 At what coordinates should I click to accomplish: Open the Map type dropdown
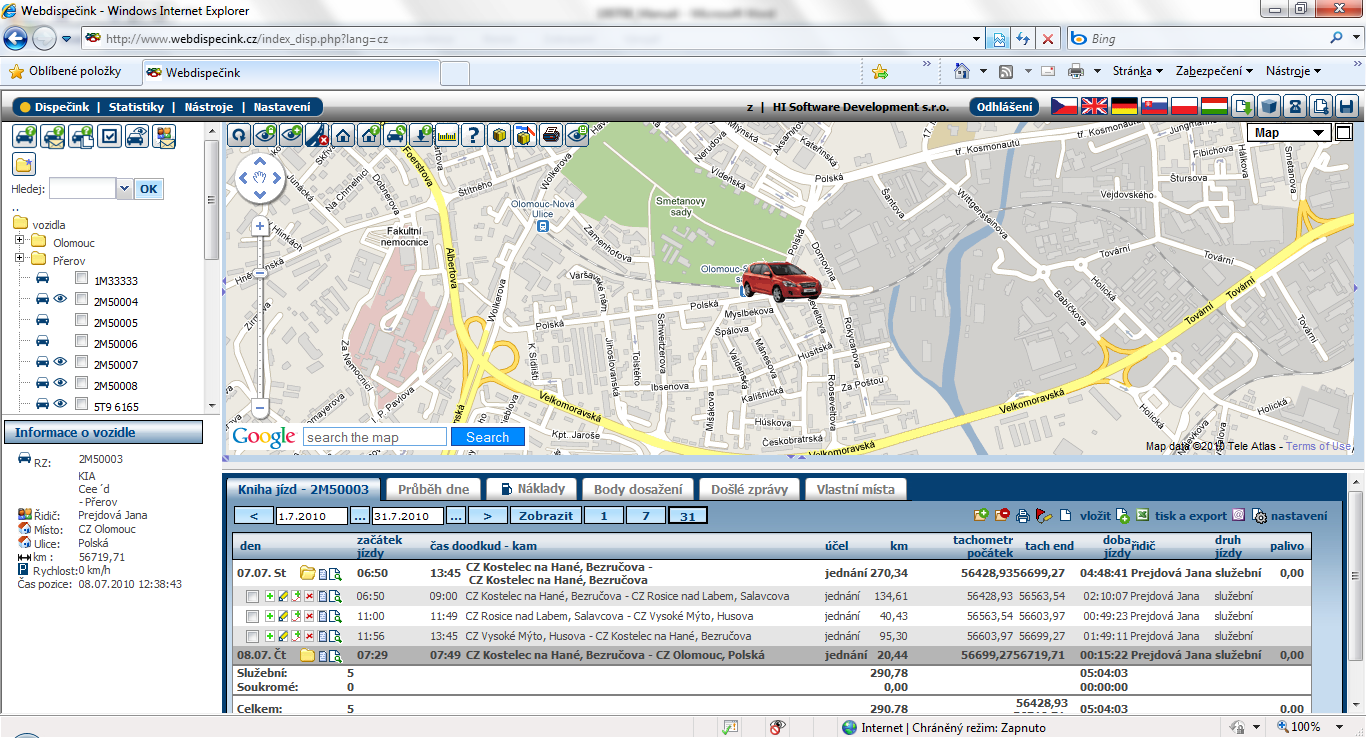(1290, 133)
